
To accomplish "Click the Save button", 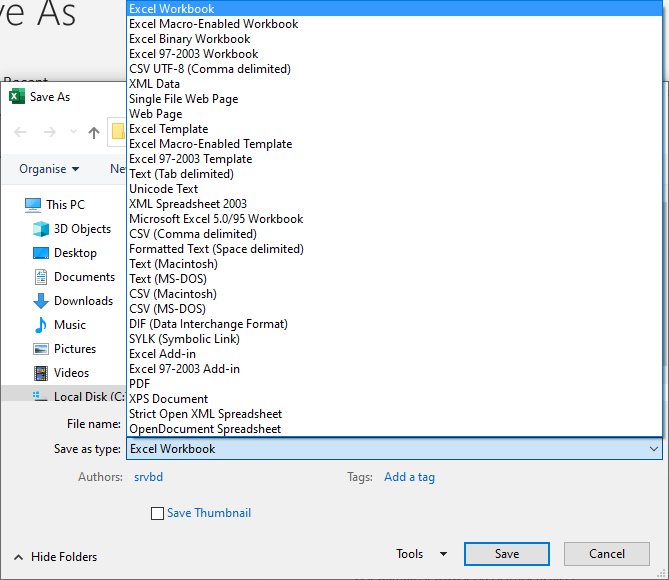I will (507, 554).
